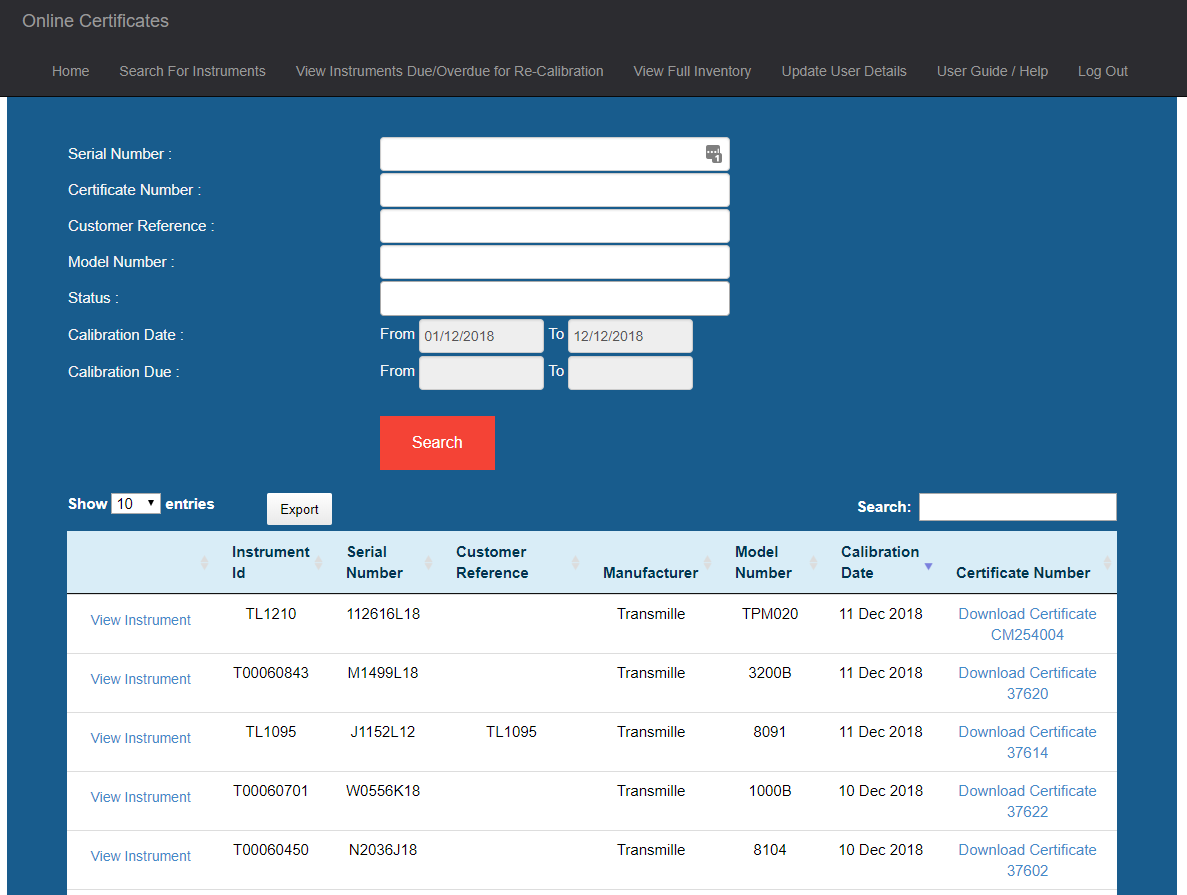
Task: Download Certificate 37620
Action: (x=1027, y=684)
